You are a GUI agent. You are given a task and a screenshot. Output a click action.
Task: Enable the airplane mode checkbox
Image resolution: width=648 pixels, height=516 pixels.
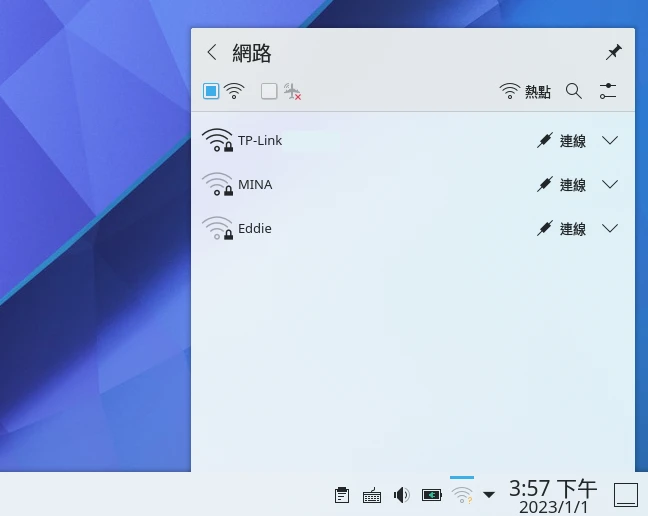(269, 91)
